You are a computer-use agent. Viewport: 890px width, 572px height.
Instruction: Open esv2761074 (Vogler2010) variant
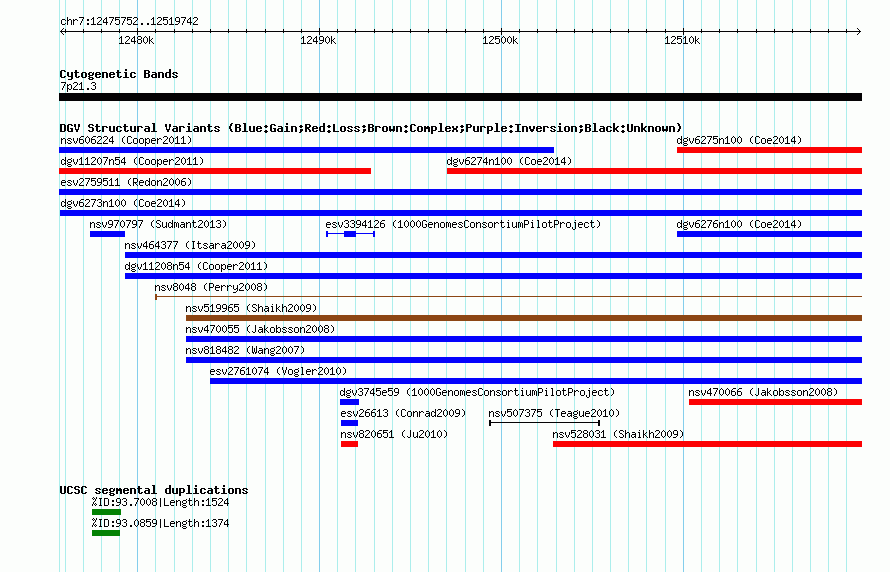point(278,371)
